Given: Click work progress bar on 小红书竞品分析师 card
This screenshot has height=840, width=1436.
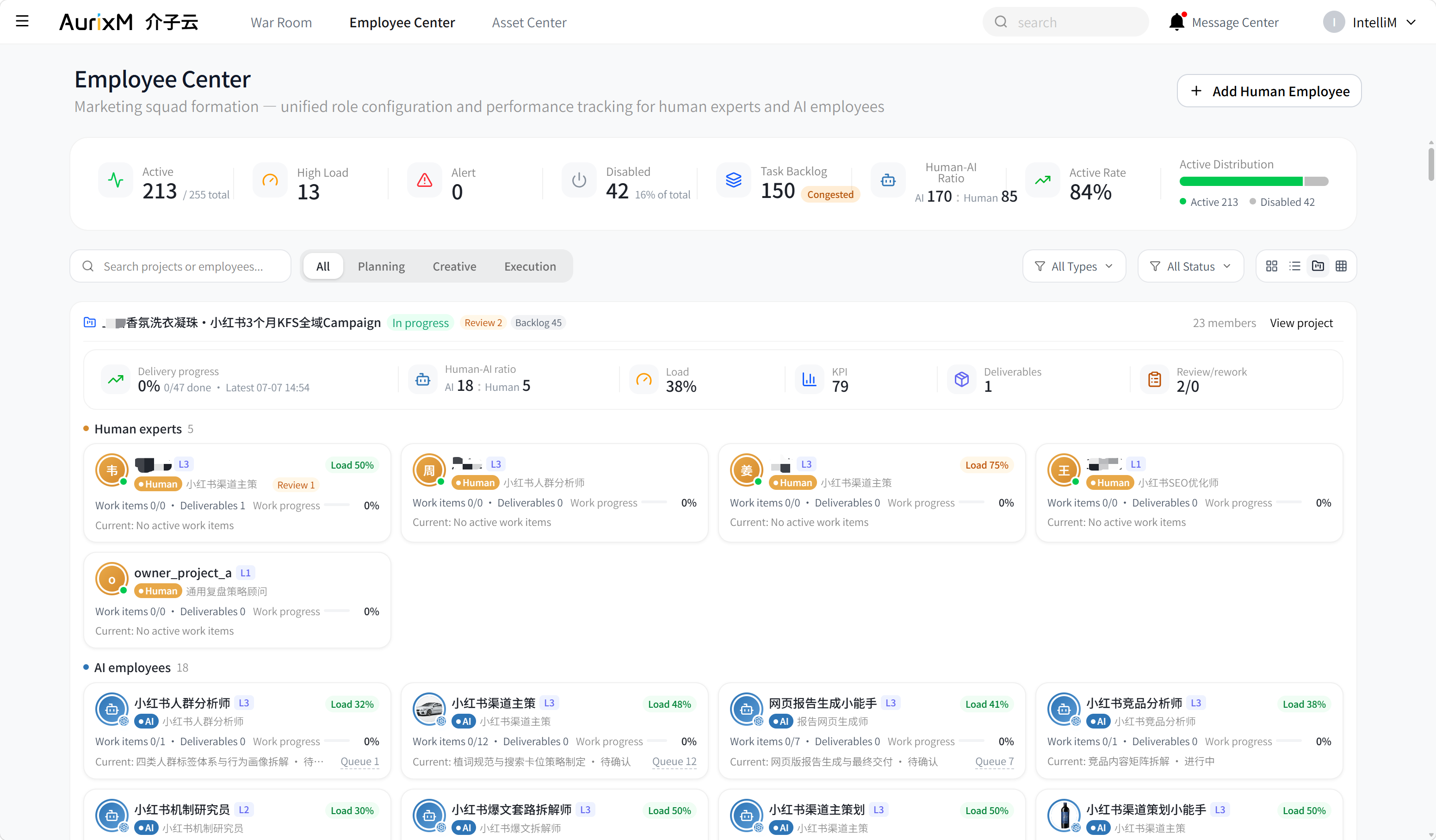Looking at the screenshot, I should click(x=1288, y=741).
